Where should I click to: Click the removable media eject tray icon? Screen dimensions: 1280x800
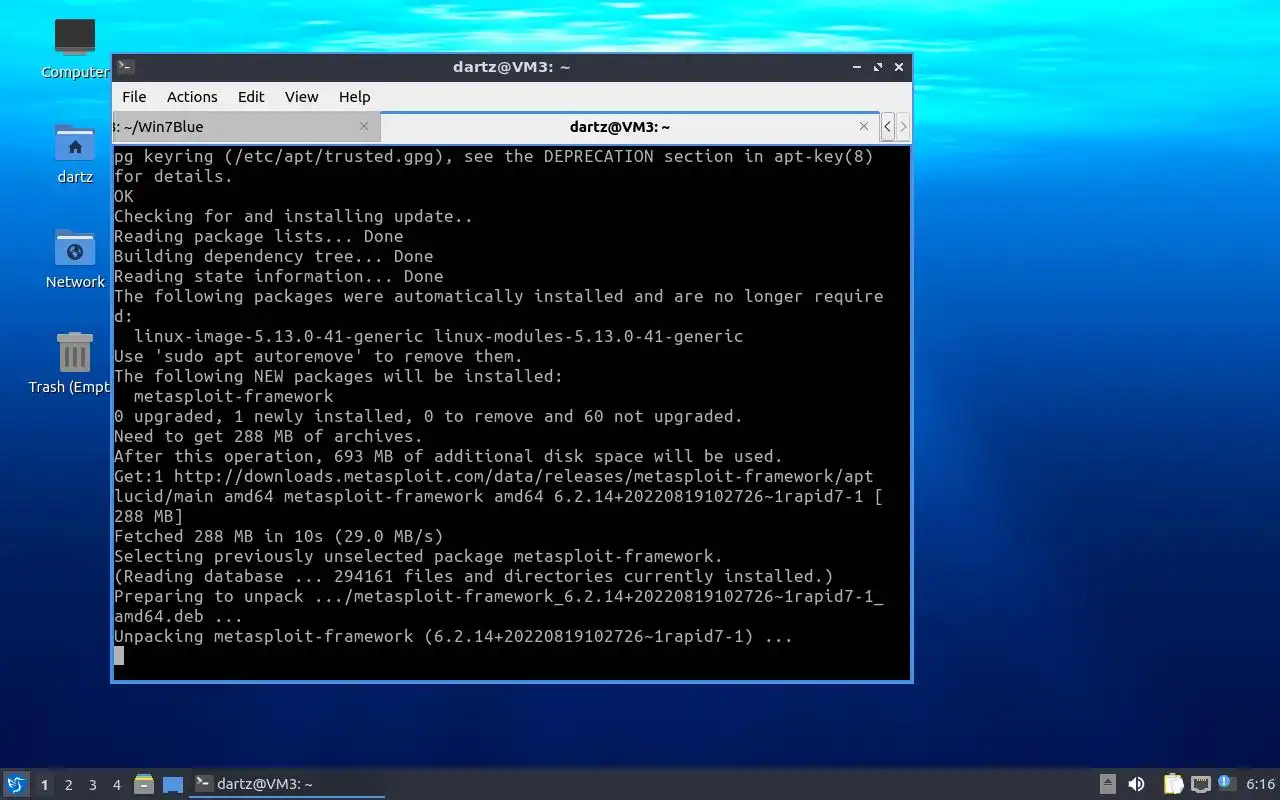pyautogui.click(x=1108, y=784)
